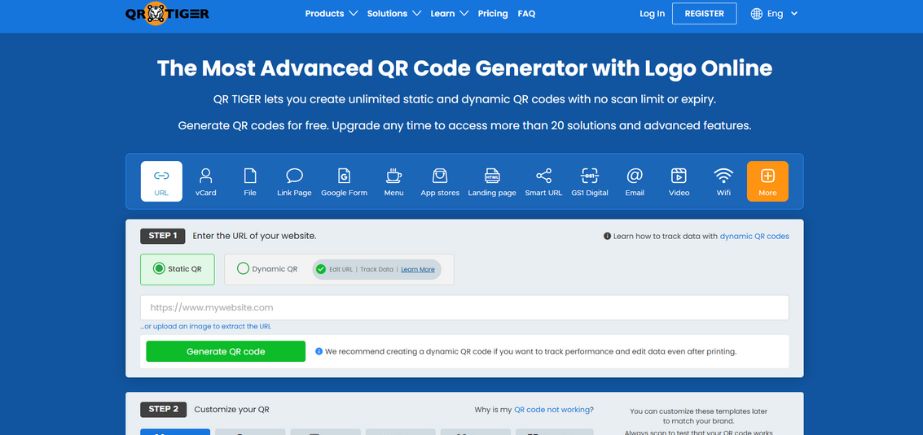Screen dimensions: 923x435
Task: Click upload an image to extract the URL
Action: tap(205, 326)
